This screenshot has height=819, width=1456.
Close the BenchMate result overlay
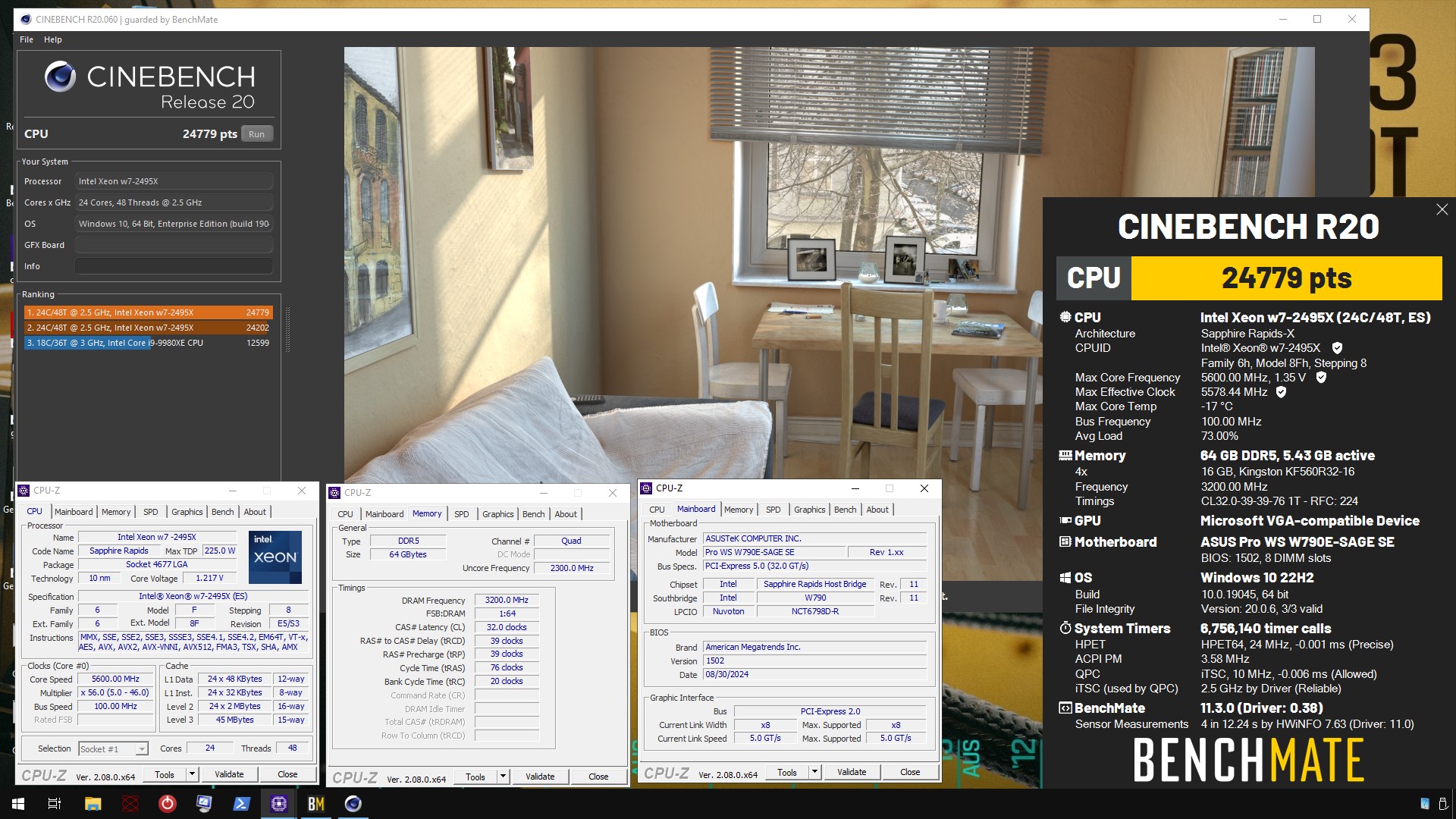point(1442,209)
